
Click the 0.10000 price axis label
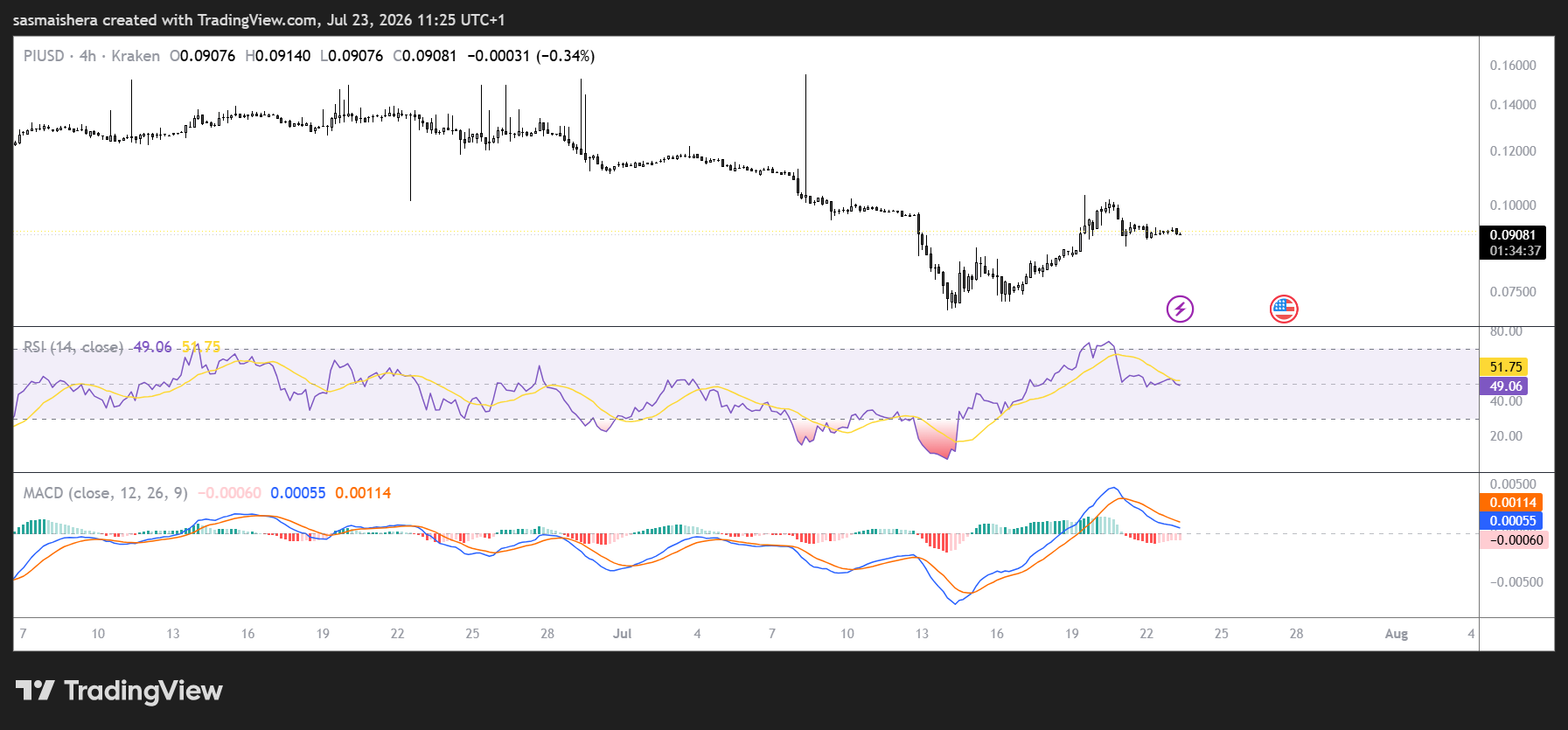tap(1513, 205)
